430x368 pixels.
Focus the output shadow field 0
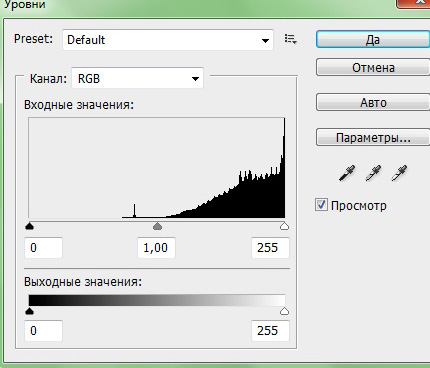pos(43,331)
